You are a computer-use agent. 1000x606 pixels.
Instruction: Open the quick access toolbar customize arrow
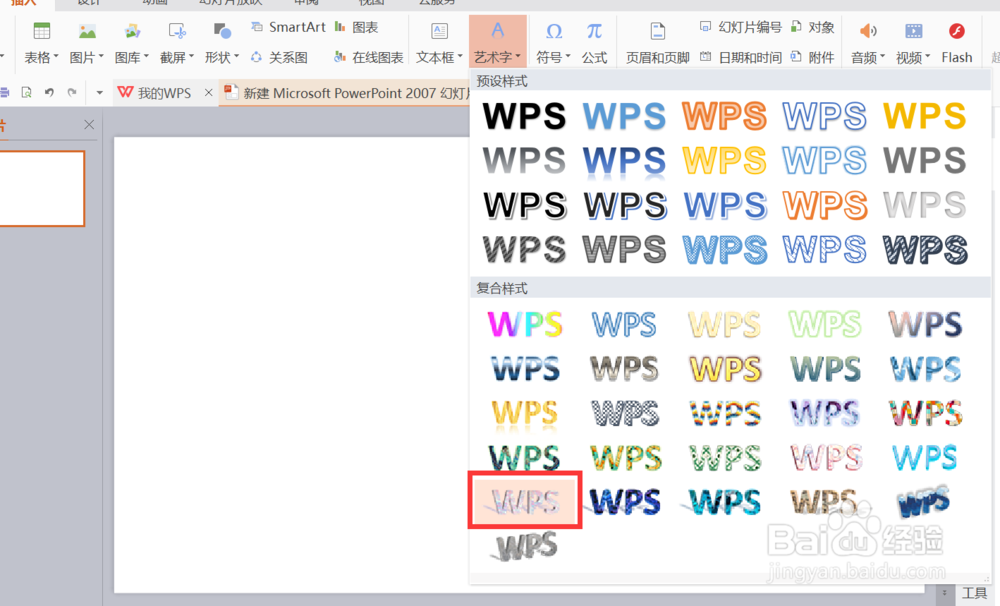point(99,93)
